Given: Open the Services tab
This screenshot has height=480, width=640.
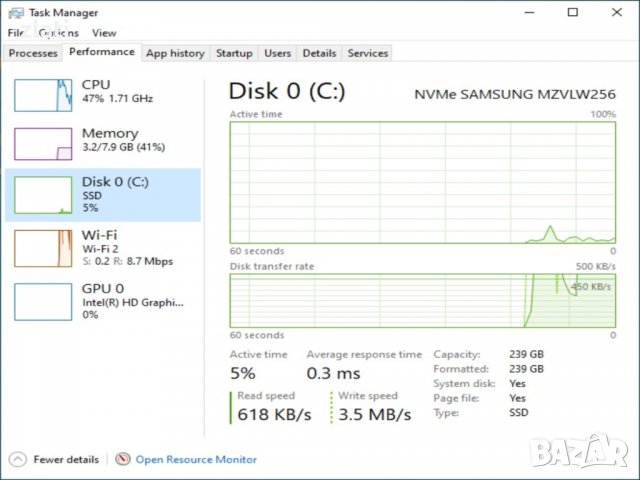Looking at the screenshot, I should [x=367, y=53].
